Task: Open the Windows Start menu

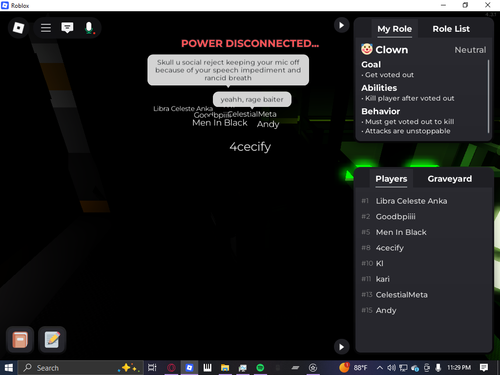Action: [8, 368]
